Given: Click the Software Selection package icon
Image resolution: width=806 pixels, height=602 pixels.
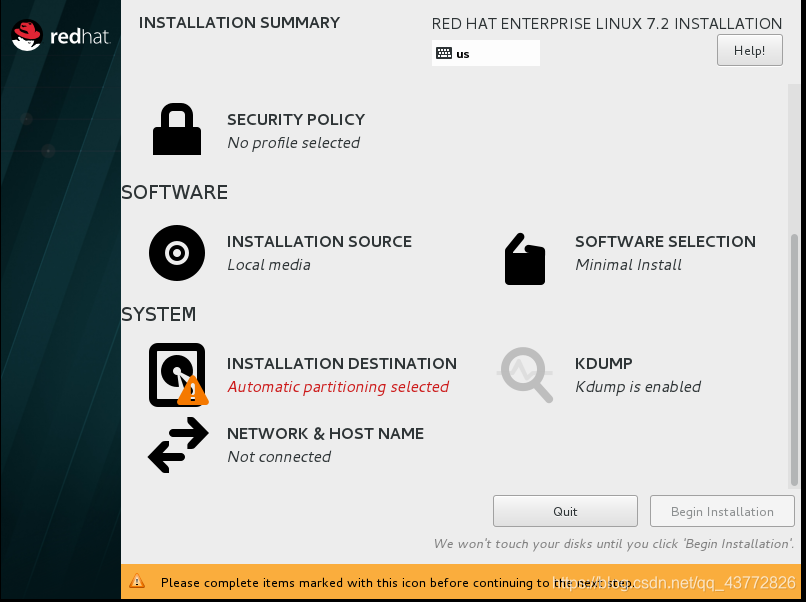Looking at the screenshot, I should pos(524,259).
